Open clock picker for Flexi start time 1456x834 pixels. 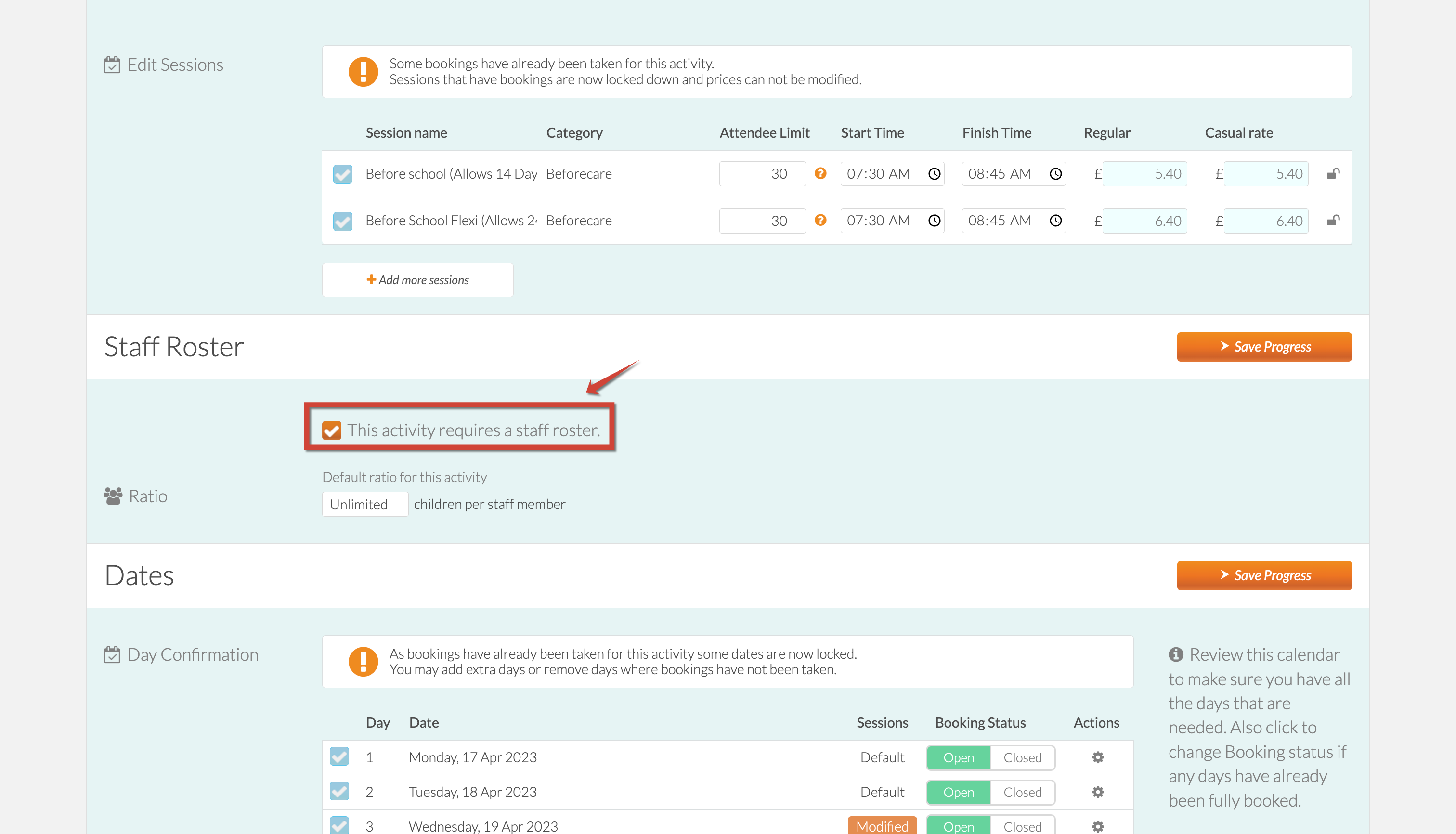[x=934, y=221]
